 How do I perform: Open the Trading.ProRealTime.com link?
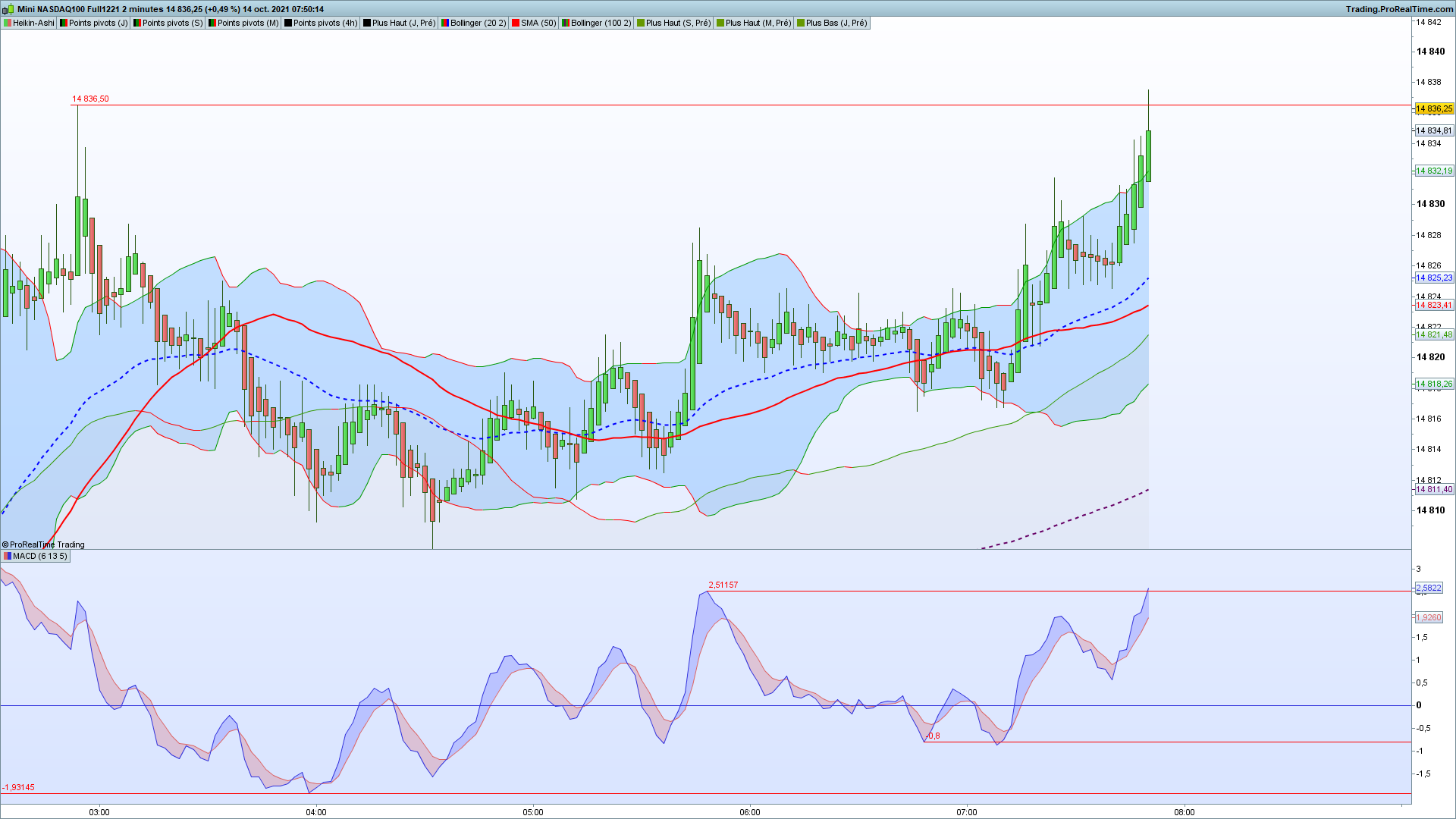point(1399,9)
